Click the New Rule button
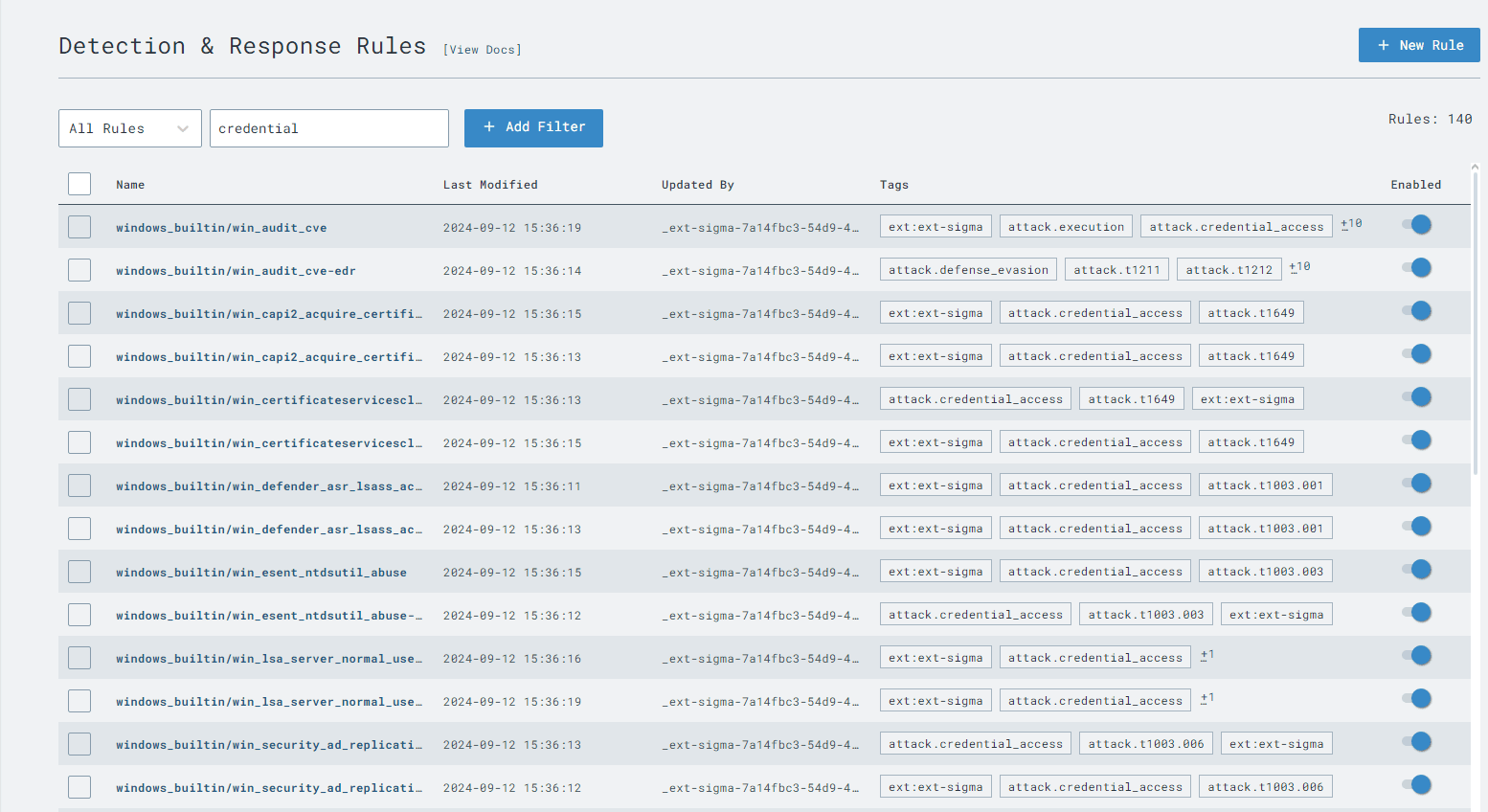Screen dimensions: 1488x812 1418,45
